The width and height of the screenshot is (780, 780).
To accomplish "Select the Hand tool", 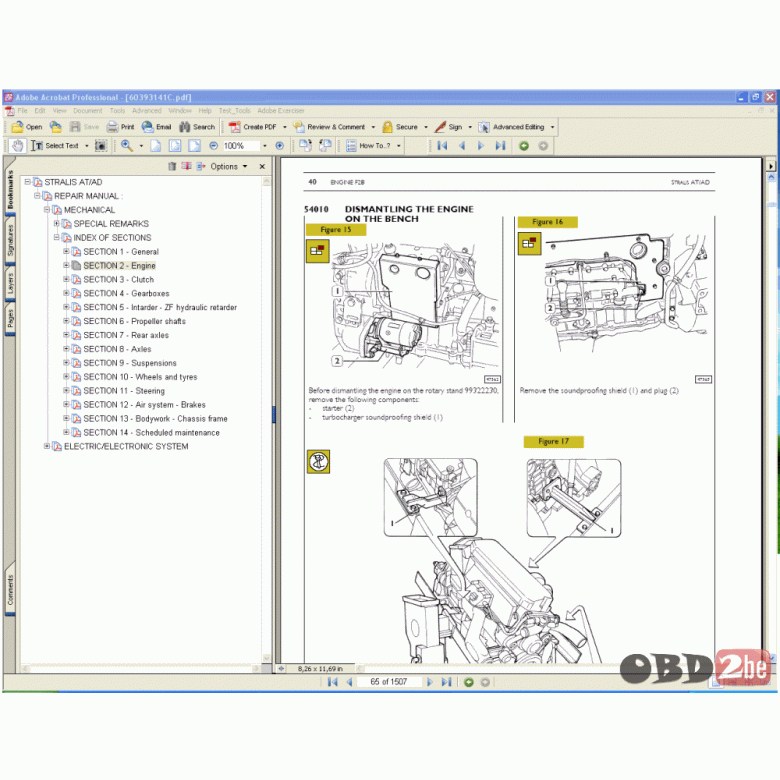I will tap(18, 146).
